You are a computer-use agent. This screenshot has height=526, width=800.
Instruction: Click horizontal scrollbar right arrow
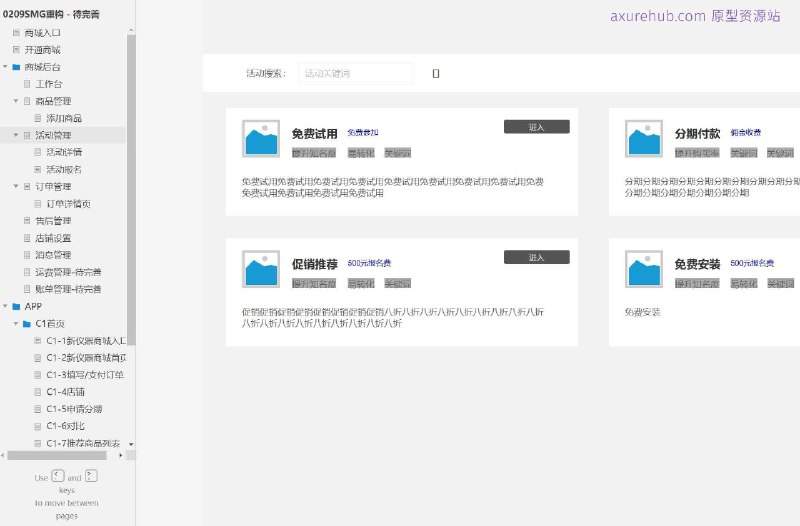point(121,455)
